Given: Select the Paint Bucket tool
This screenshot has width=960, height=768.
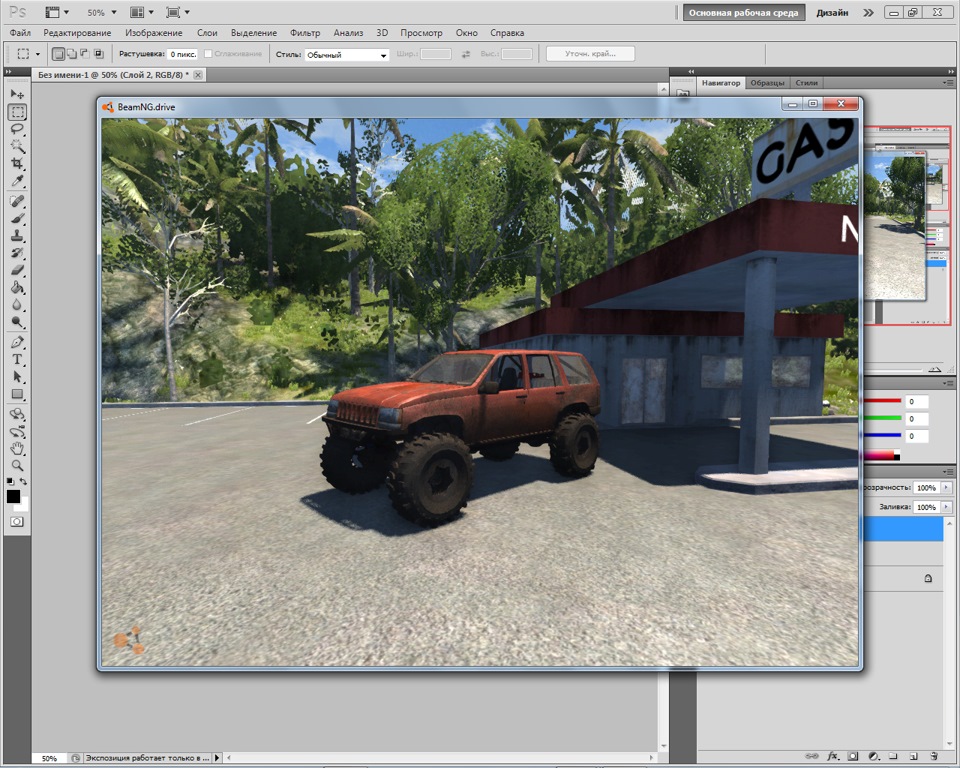Looking at the screenshot, I should (x=17, y=287).
